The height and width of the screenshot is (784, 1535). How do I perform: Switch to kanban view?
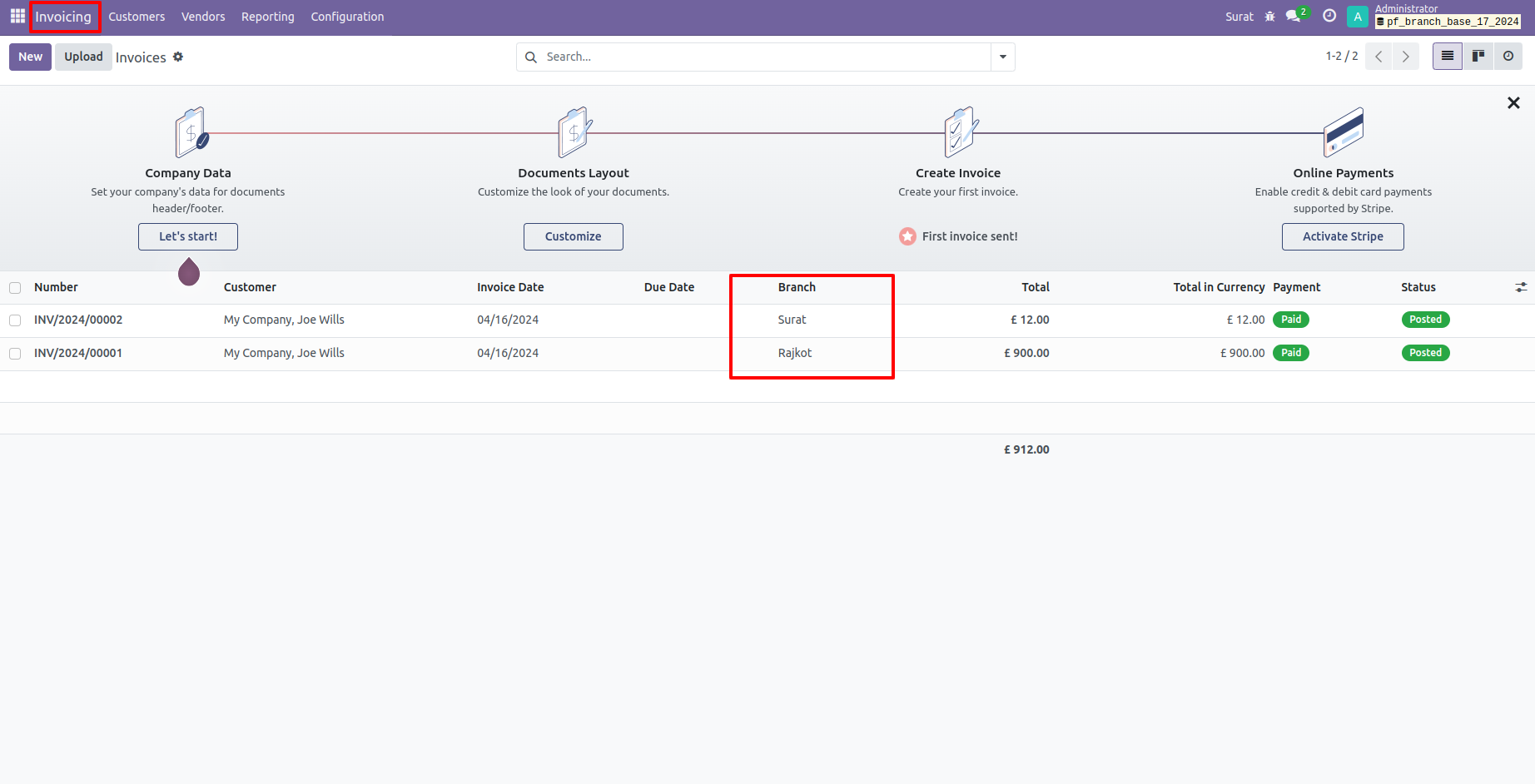1478,56
